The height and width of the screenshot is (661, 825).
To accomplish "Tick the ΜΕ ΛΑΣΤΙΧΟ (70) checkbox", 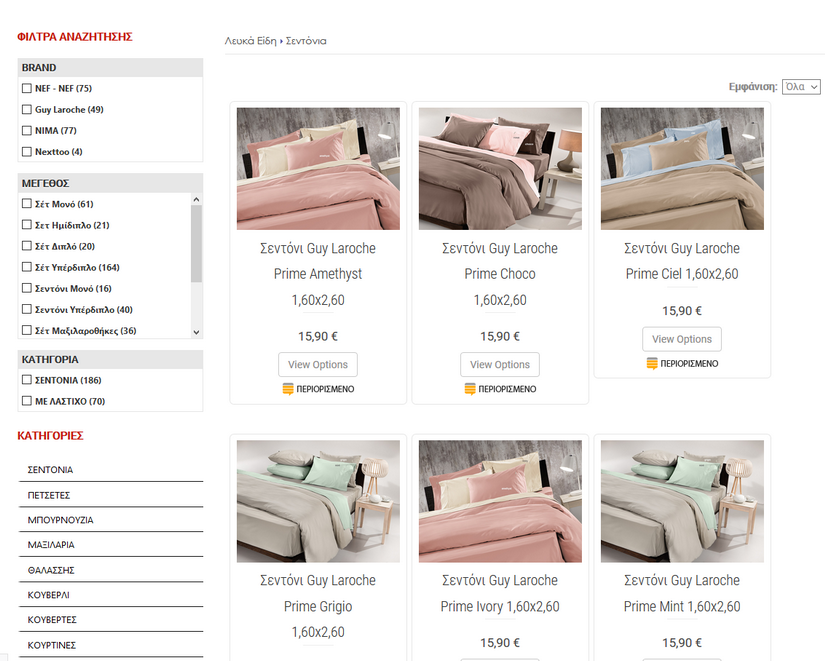I will (x=27, y=401).
